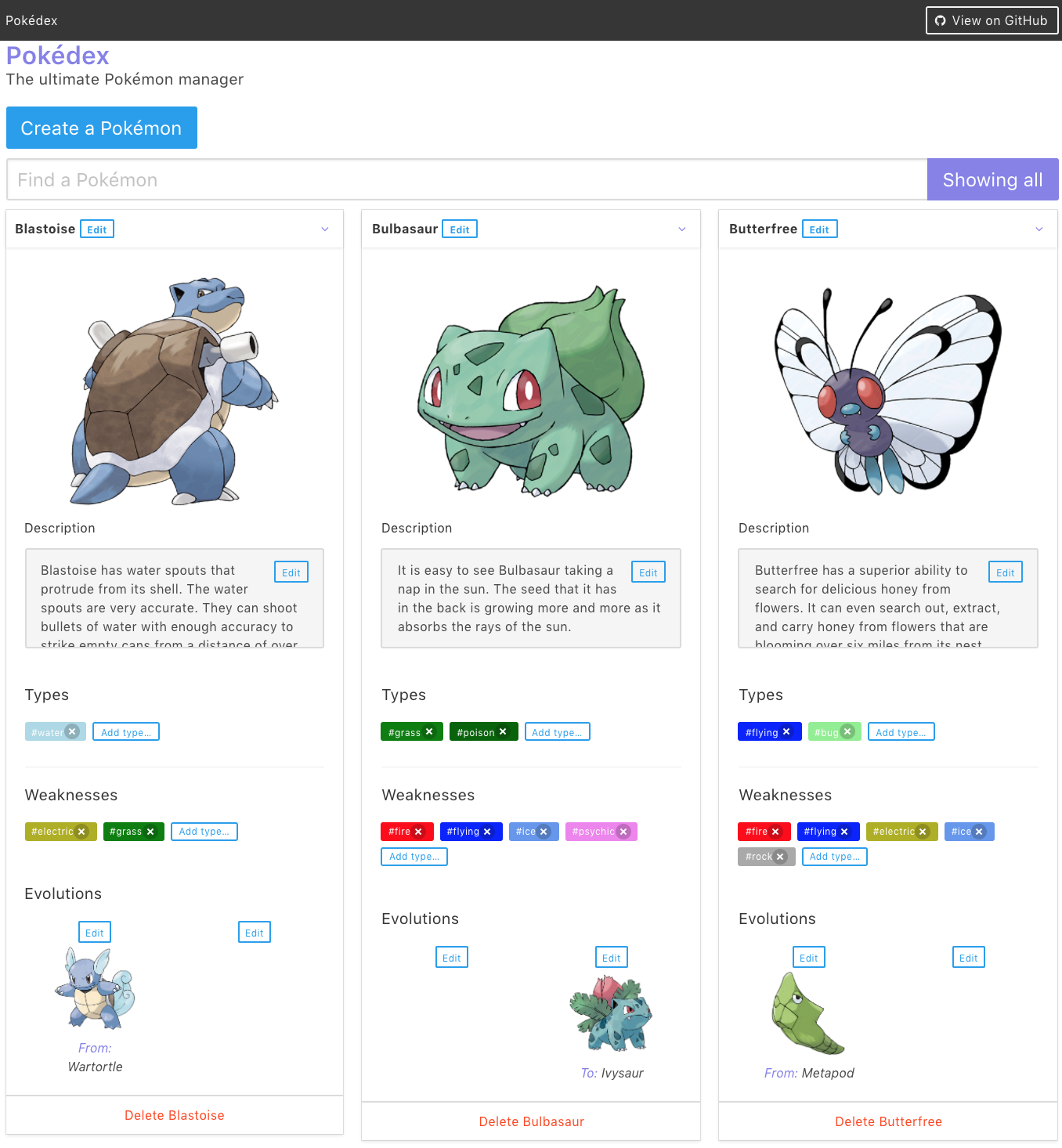This screenshot has width=1062, height=1148.
Task: Toggle the Showing all filter button
Action: [993, 179]
